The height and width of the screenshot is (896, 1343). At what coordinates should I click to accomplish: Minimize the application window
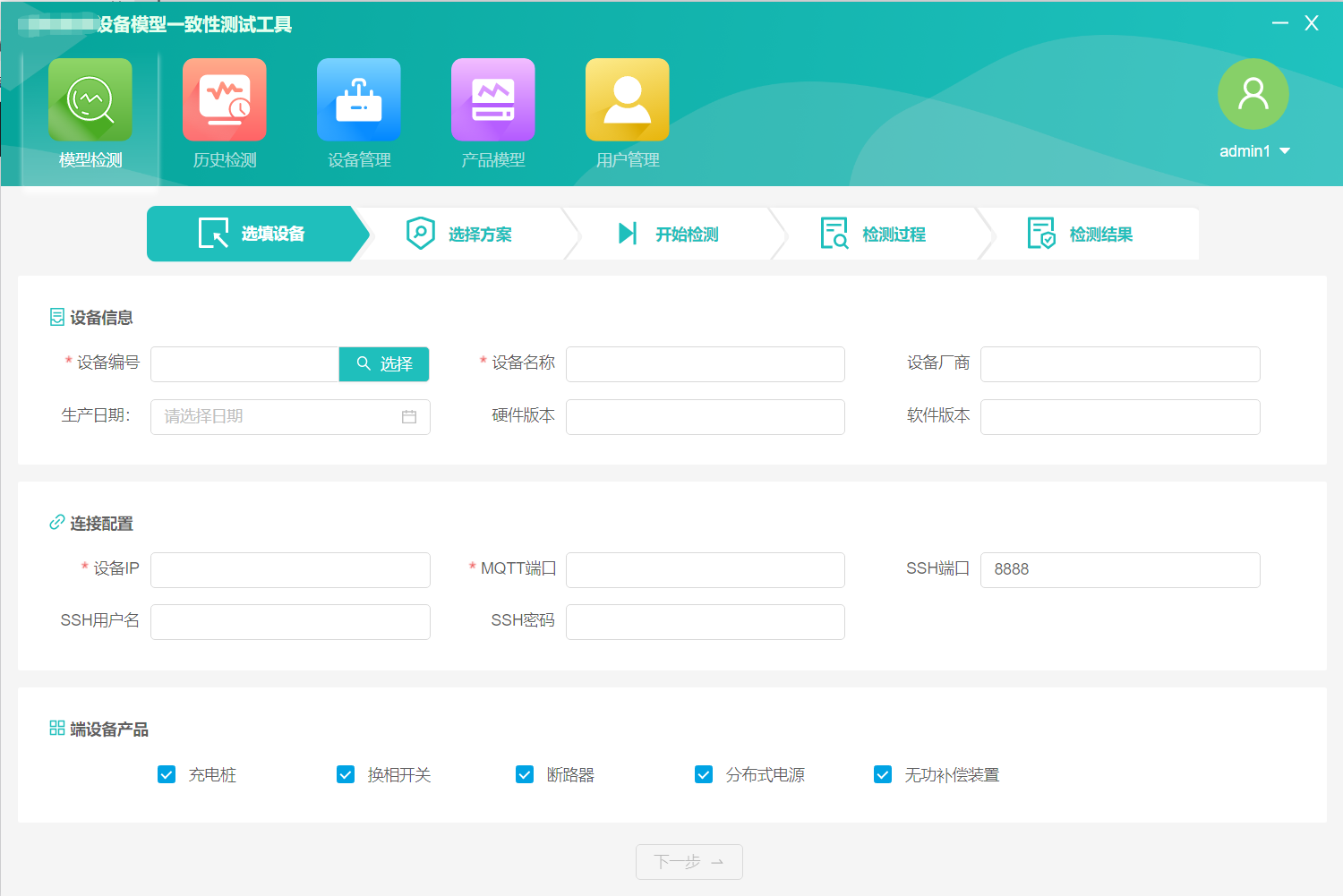pos(1280,23)
